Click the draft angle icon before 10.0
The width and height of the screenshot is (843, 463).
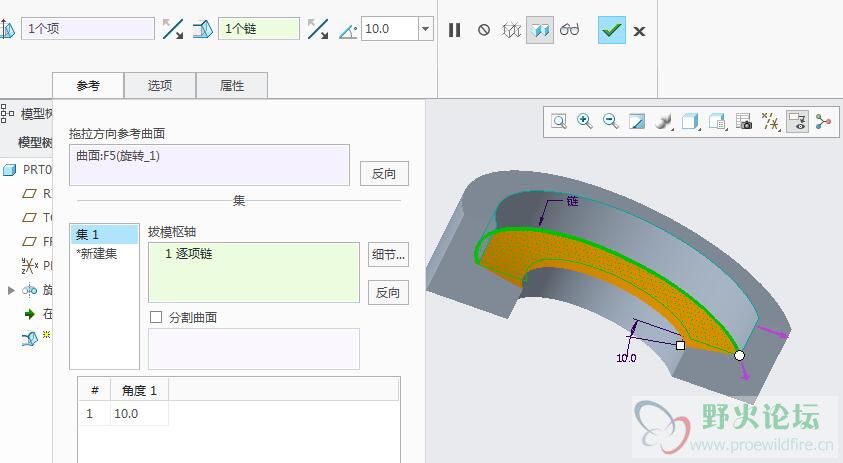(348, 31)
